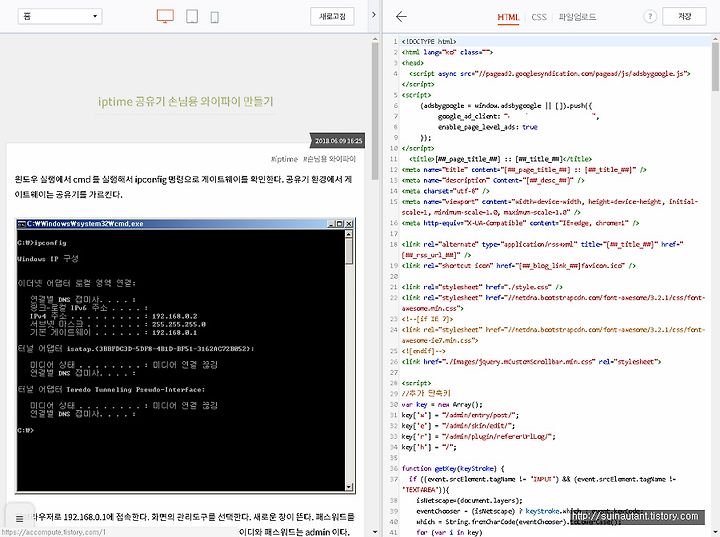Click the google_ad_client line in the code
Screen dimensions: 720x537
518,116
